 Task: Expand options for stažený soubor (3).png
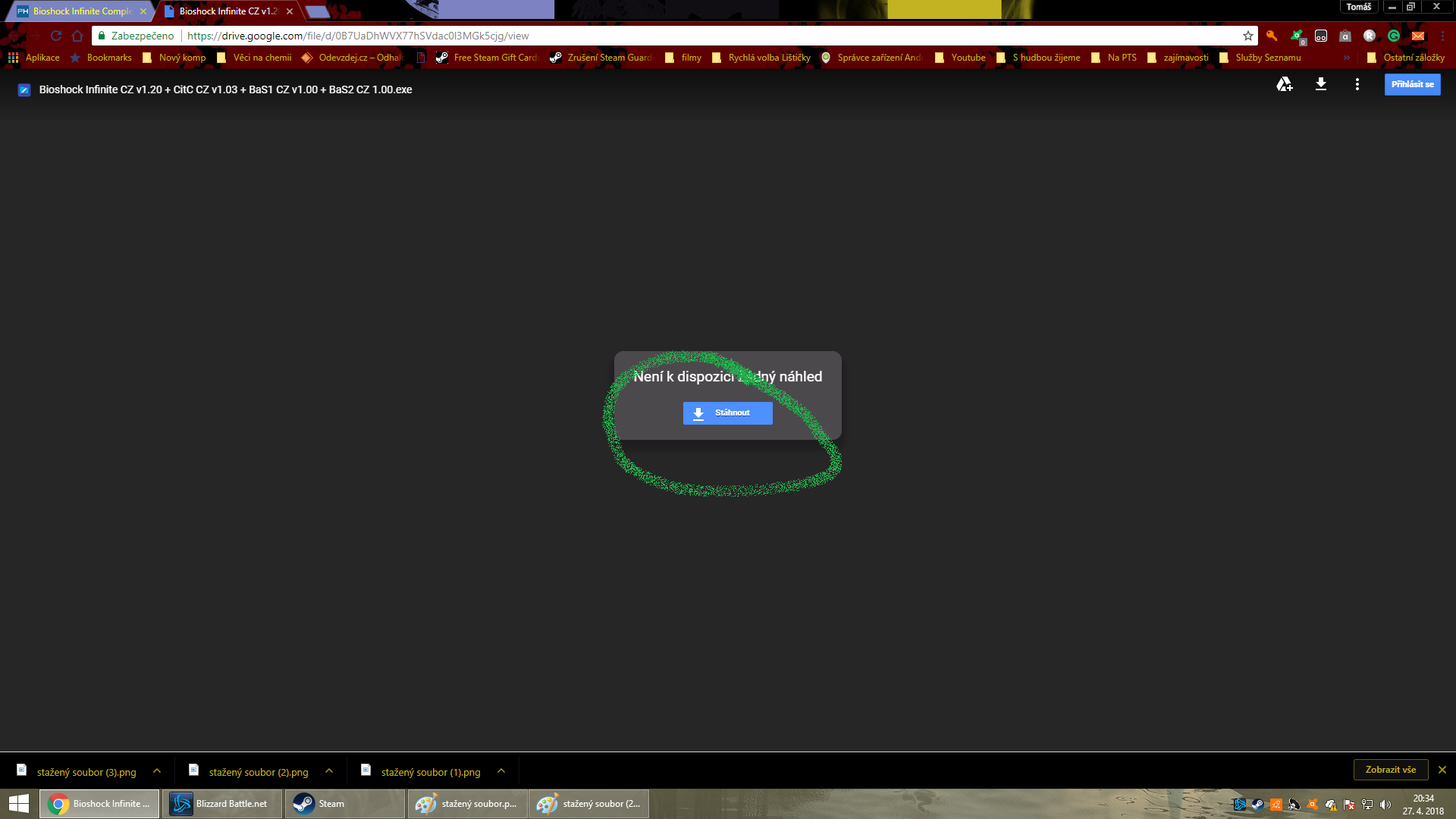[x=157, y=771]
